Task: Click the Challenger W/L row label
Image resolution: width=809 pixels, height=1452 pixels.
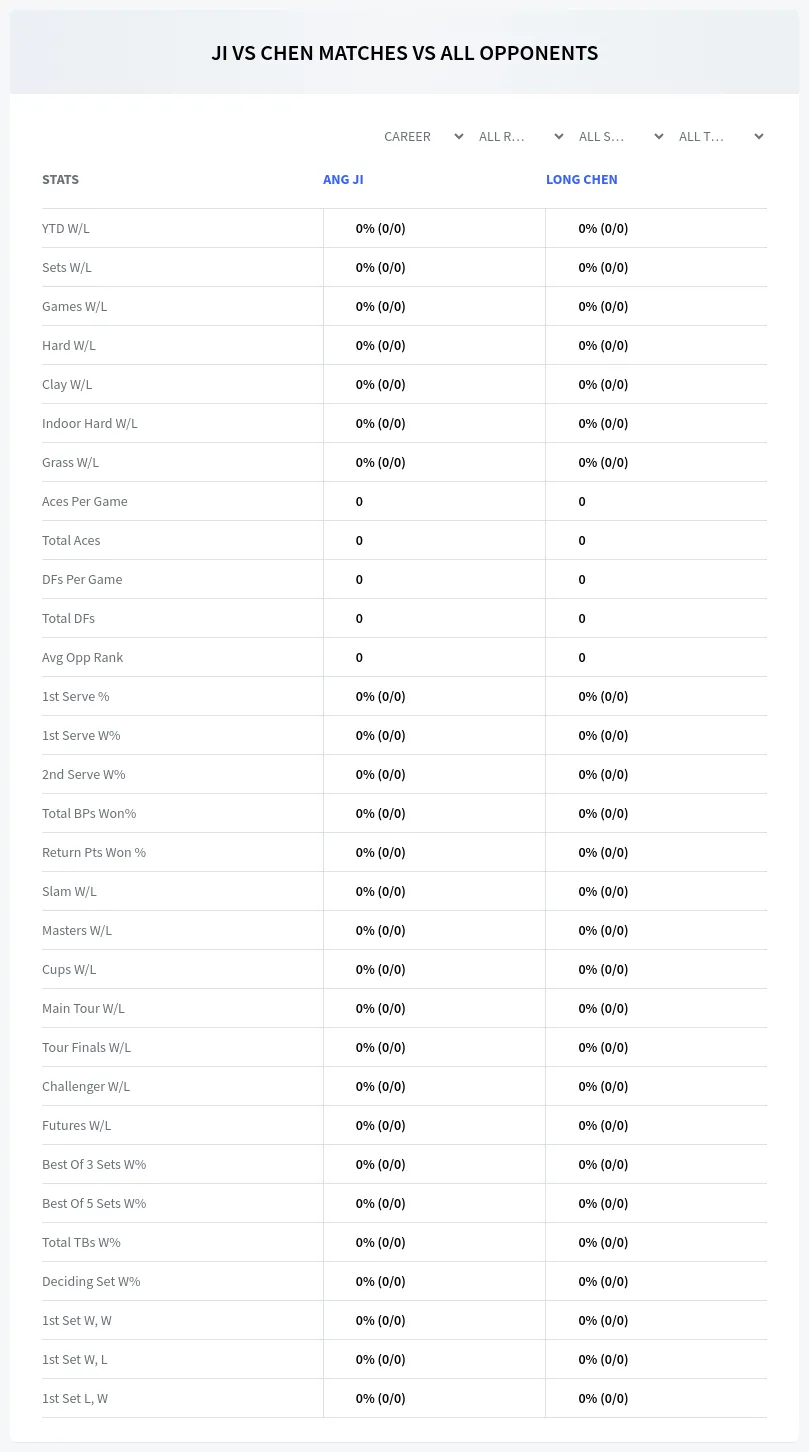Action: [86, 1086]
